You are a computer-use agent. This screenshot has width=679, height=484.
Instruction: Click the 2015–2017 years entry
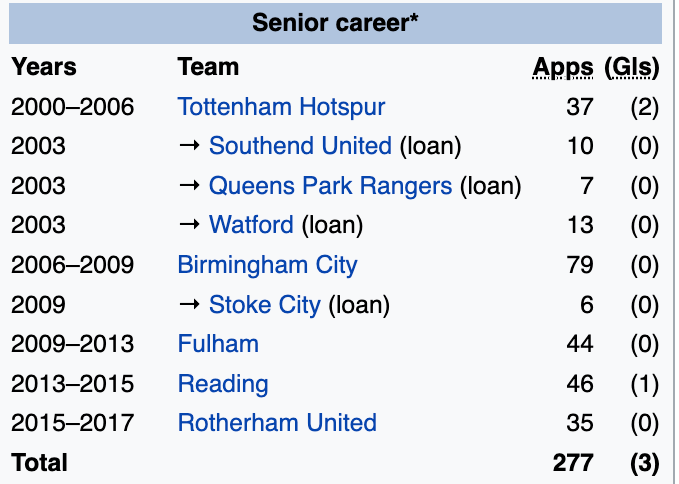click(72, 423)
